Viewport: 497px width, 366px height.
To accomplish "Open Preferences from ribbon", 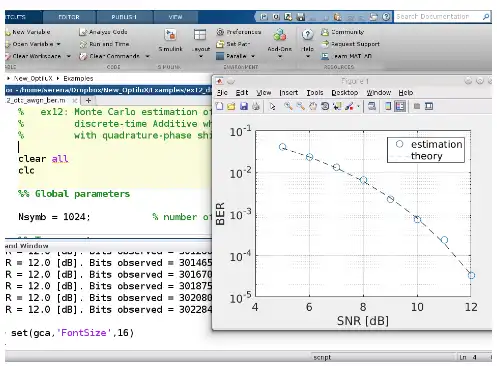I will pyautogui.click(x=239, y=32).
